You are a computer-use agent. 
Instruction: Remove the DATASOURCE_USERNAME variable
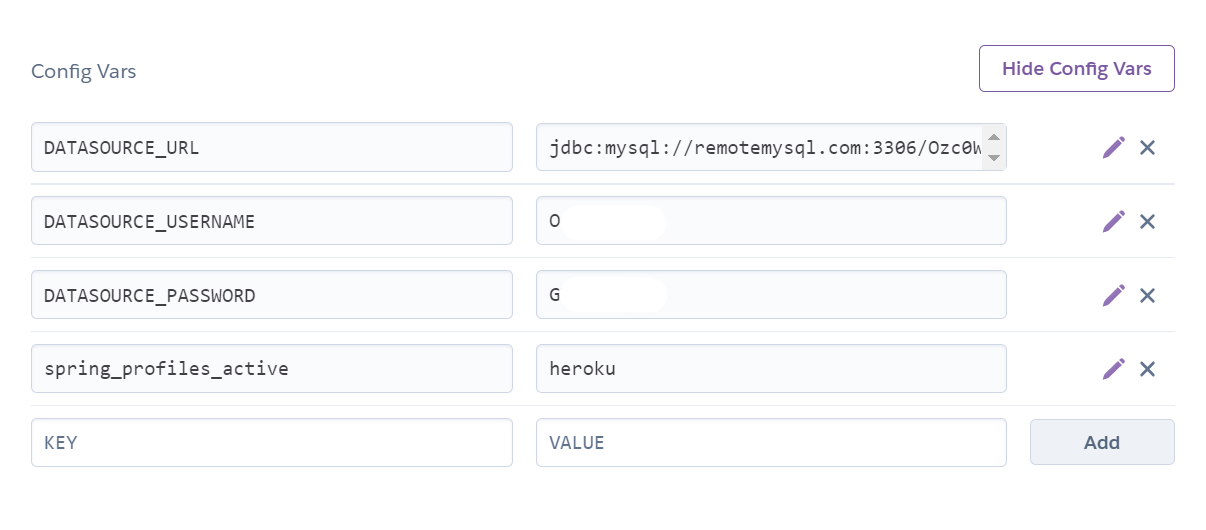pyautogui.click(x=1147, y=221)
